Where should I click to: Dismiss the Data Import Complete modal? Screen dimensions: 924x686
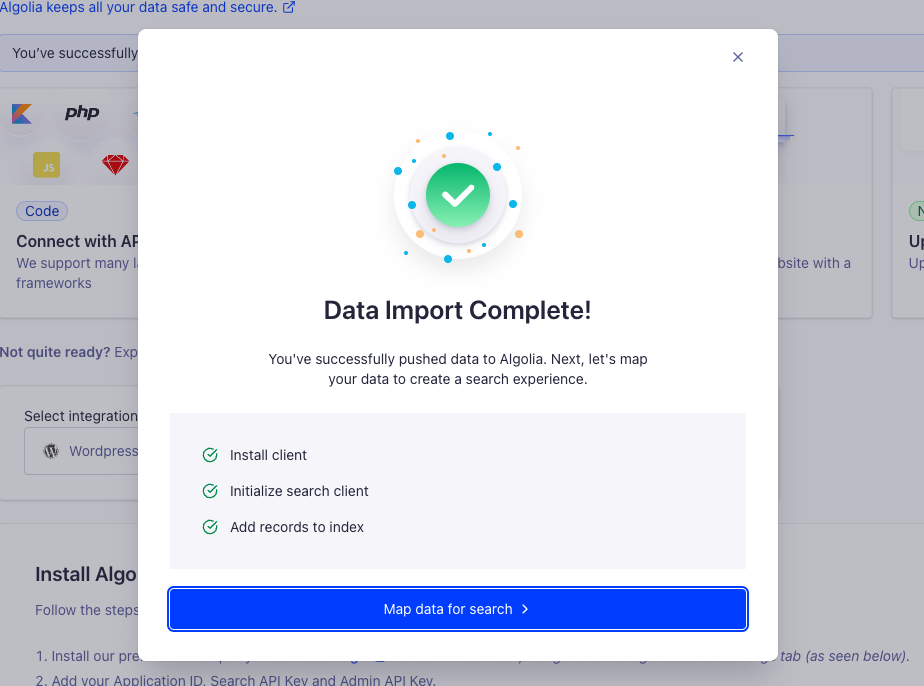coord(738,57)
